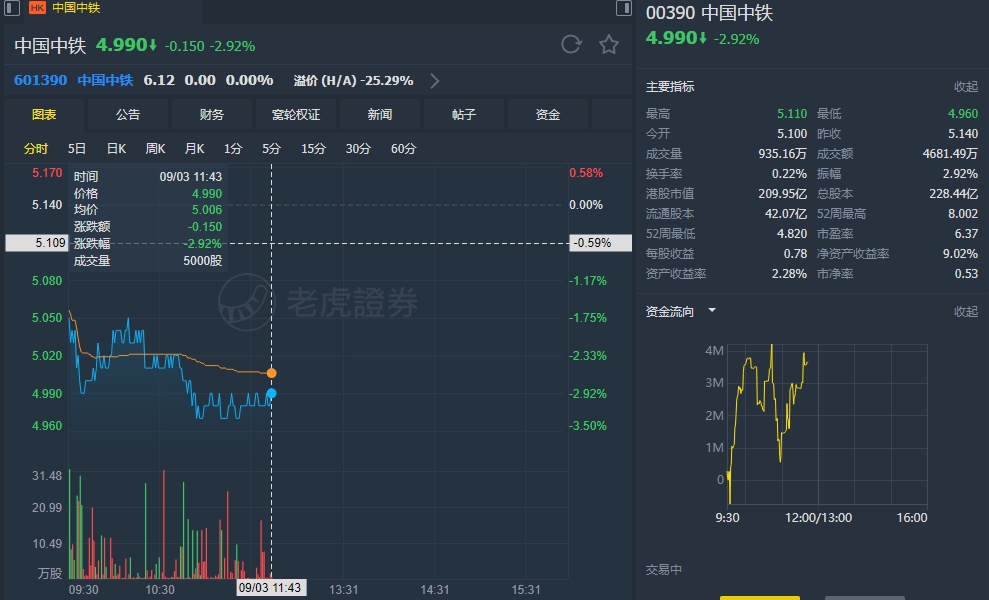
Task: Select the 30分 chart interval
Action: pyautogui.click(x=358, y=149)
